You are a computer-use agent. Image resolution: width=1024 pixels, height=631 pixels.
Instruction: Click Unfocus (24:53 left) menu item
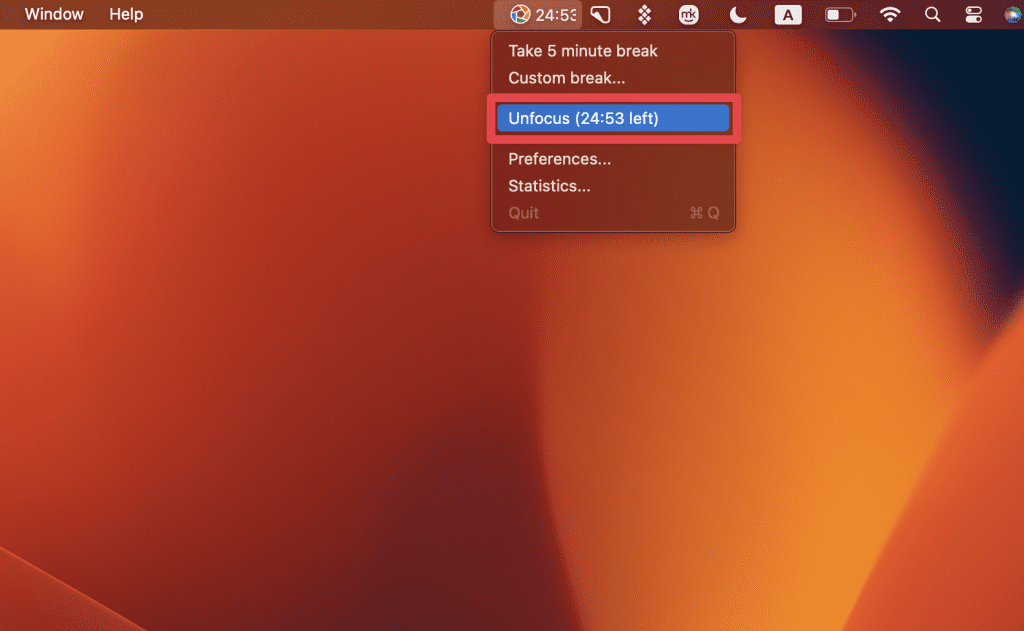click(613, 118)
